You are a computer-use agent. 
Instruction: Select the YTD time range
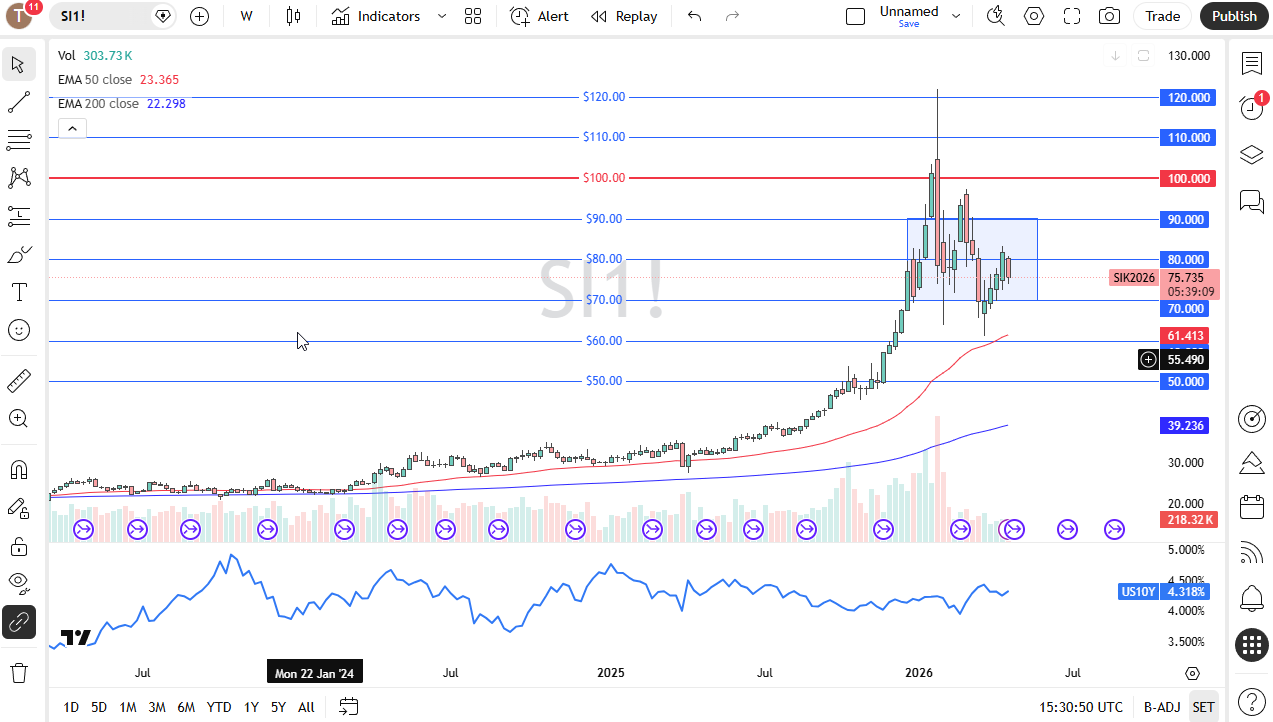[x=219, y=707]
